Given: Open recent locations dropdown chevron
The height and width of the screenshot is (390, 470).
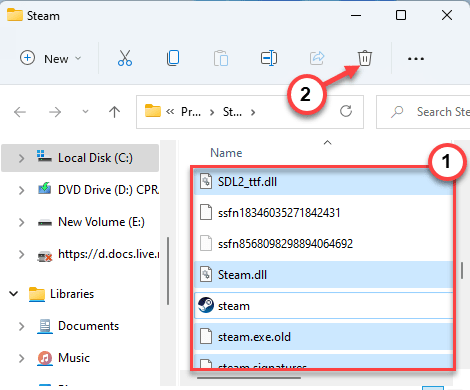Looking at the screenshot, I should tap(85, 112).
